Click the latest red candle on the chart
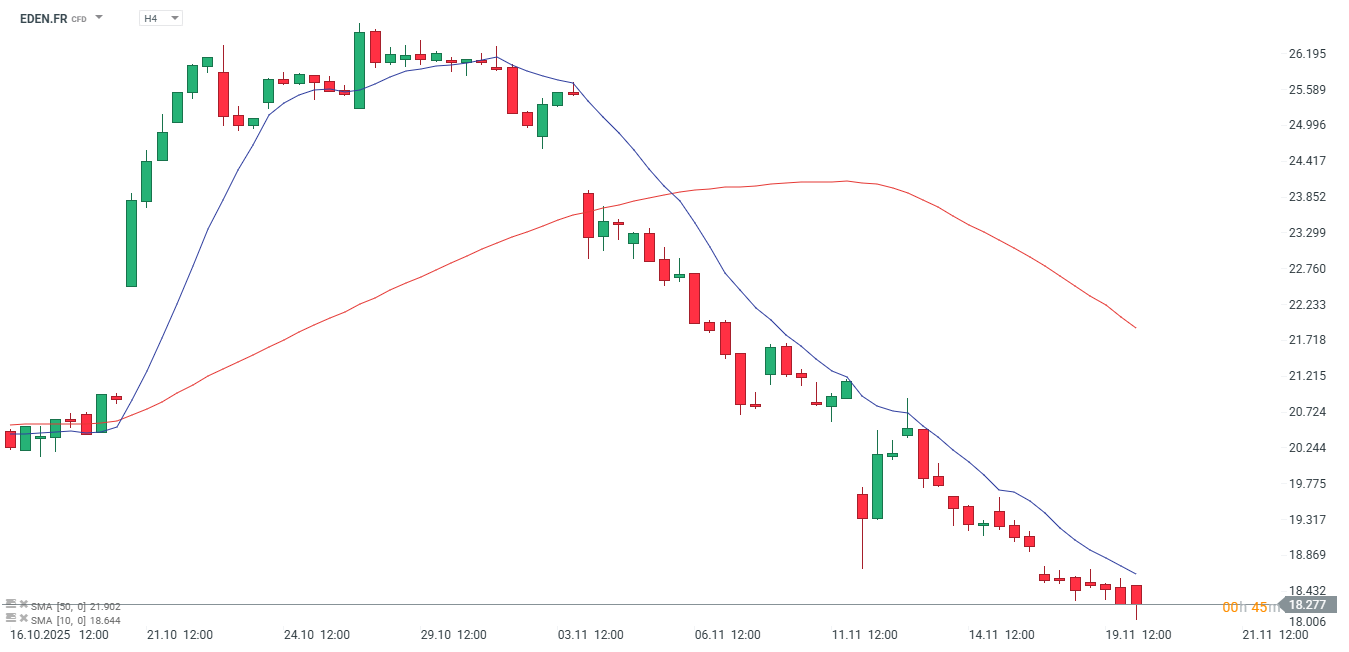The height and width of the screenshot is (652, 1349). 1136,595
